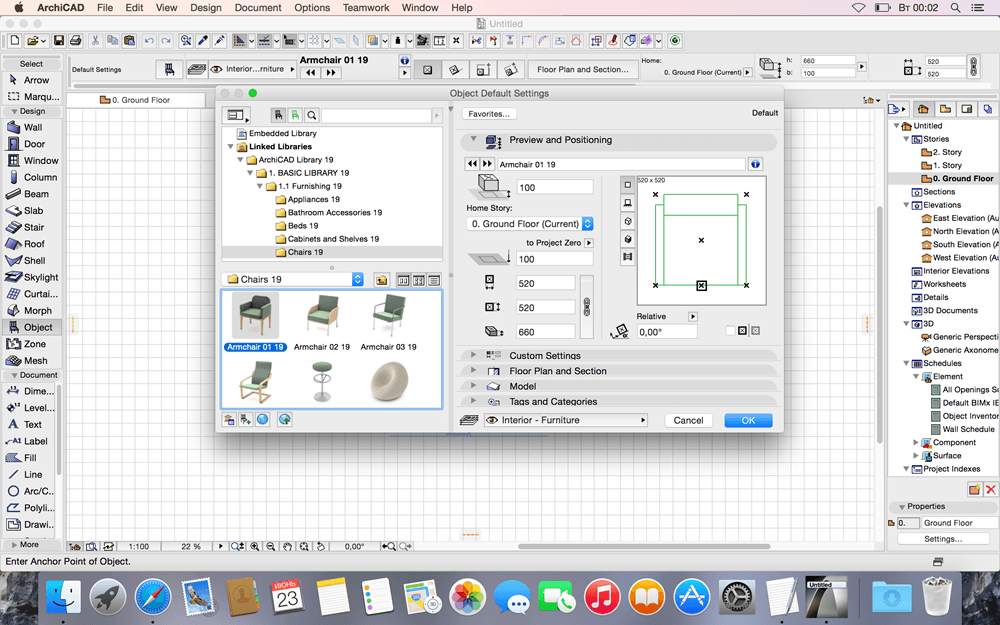Click the blue info button beside Armchair name
1000x625 pixels.
[755, 164]
